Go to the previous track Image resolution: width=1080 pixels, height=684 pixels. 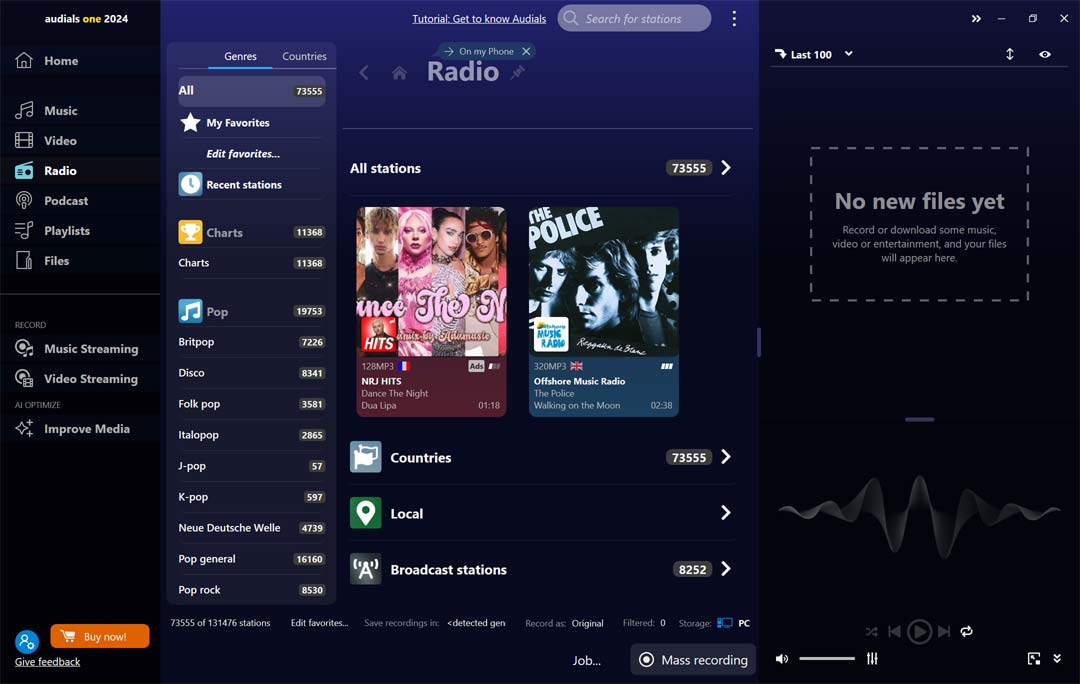894,631
